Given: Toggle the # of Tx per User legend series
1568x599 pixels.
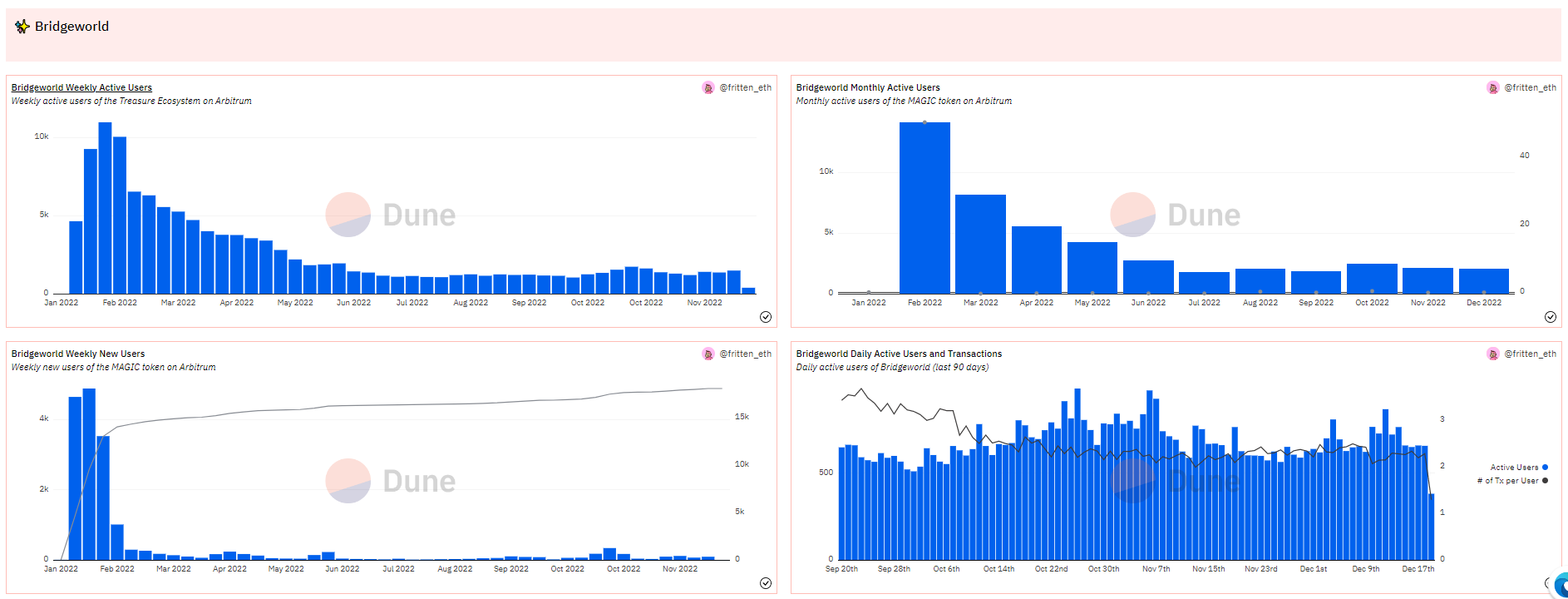Looking at the screenshot, I should tap(1512, 481).
